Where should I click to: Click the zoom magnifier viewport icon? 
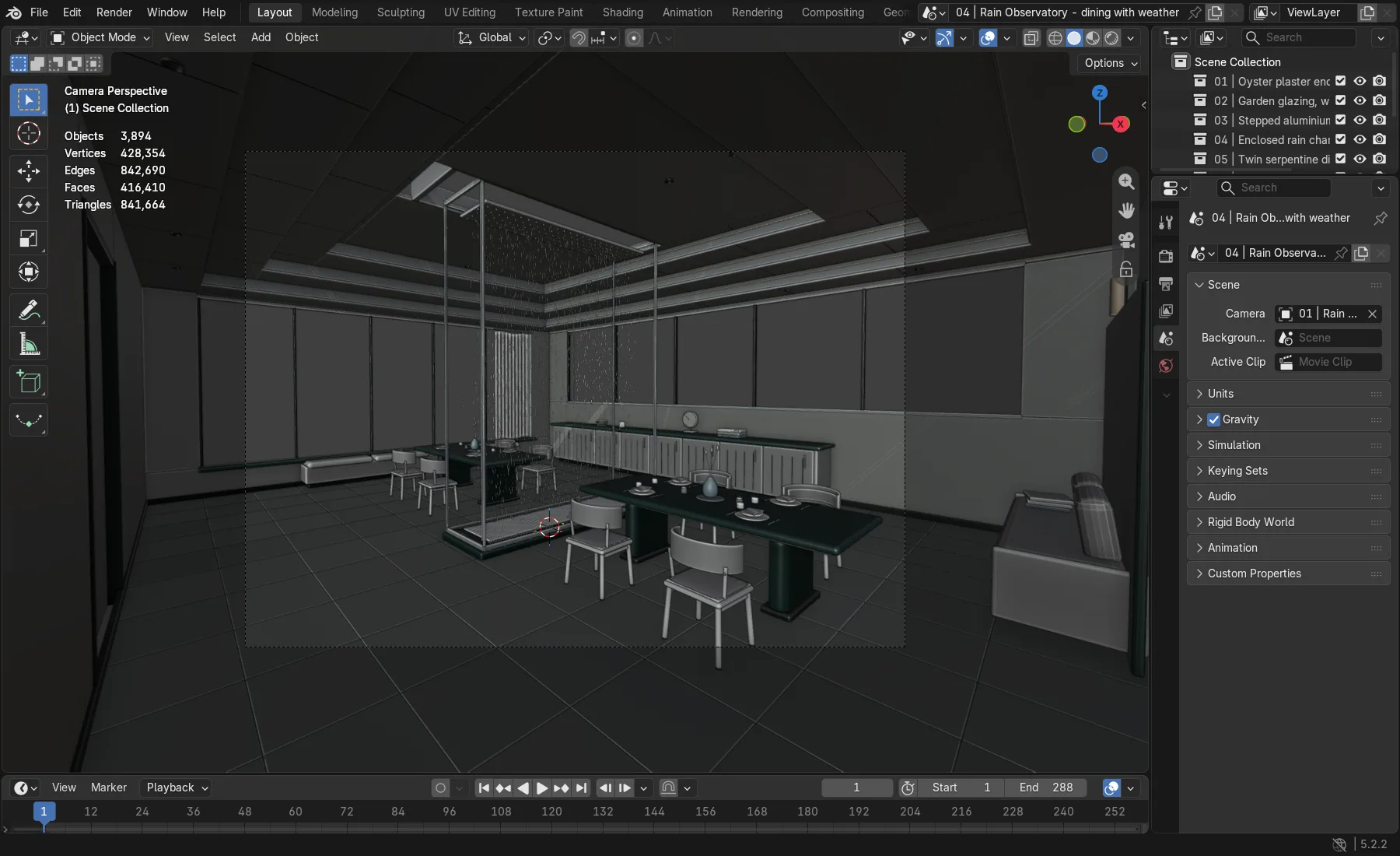click(1126, 181)
